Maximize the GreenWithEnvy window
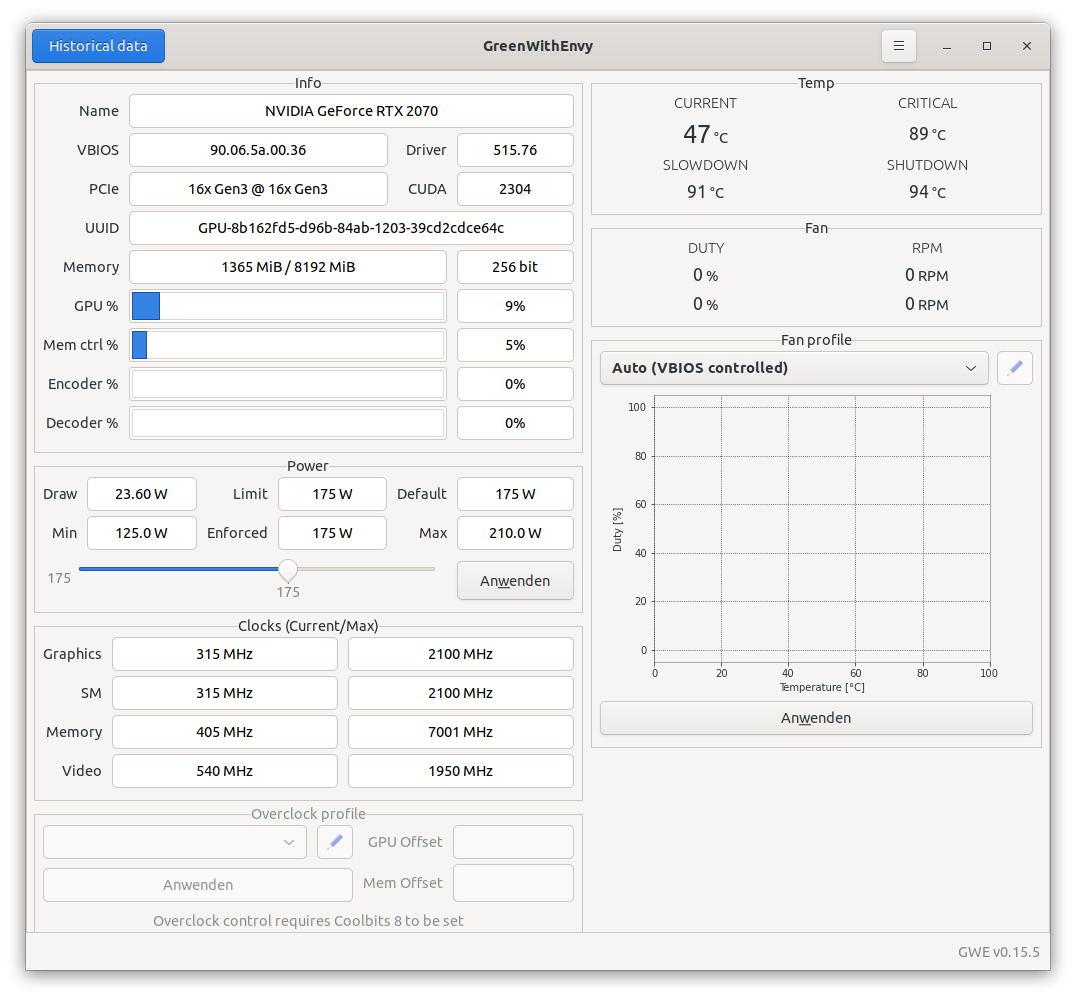The image size is (1076, 999). [986, 46]
